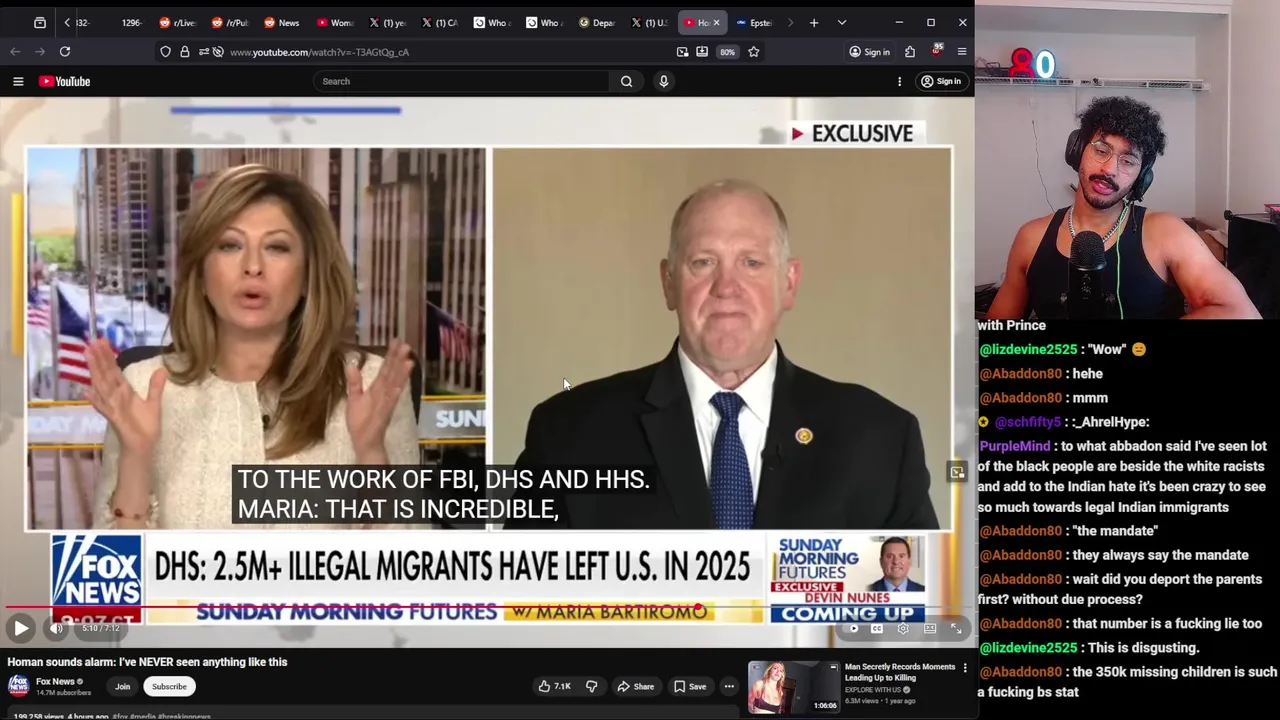Switch to the 1296- tab
The width and height of the screenshot is (1280, 720).
click(x=131, y=22)
